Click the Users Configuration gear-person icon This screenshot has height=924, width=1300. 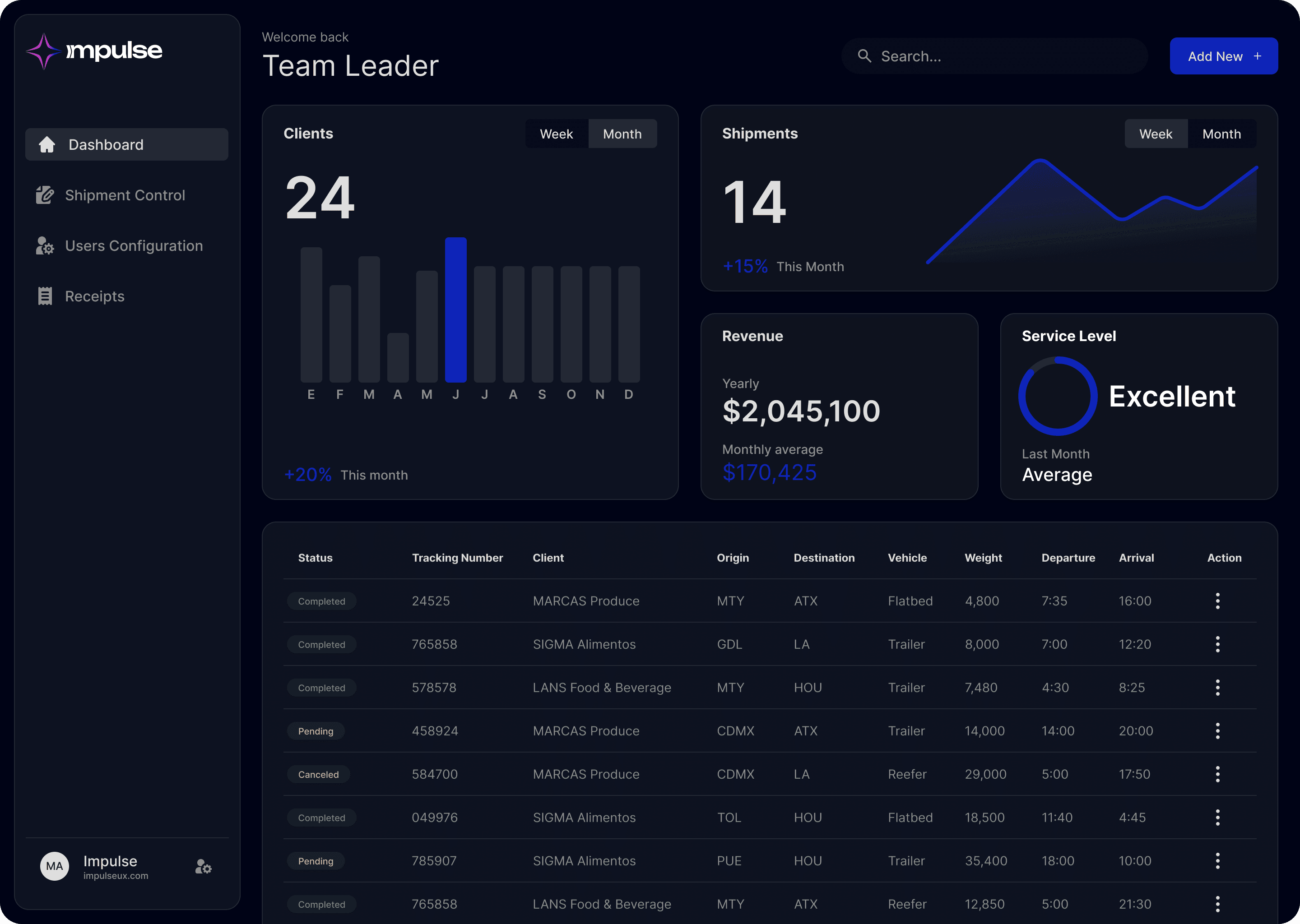coord(45,246)
